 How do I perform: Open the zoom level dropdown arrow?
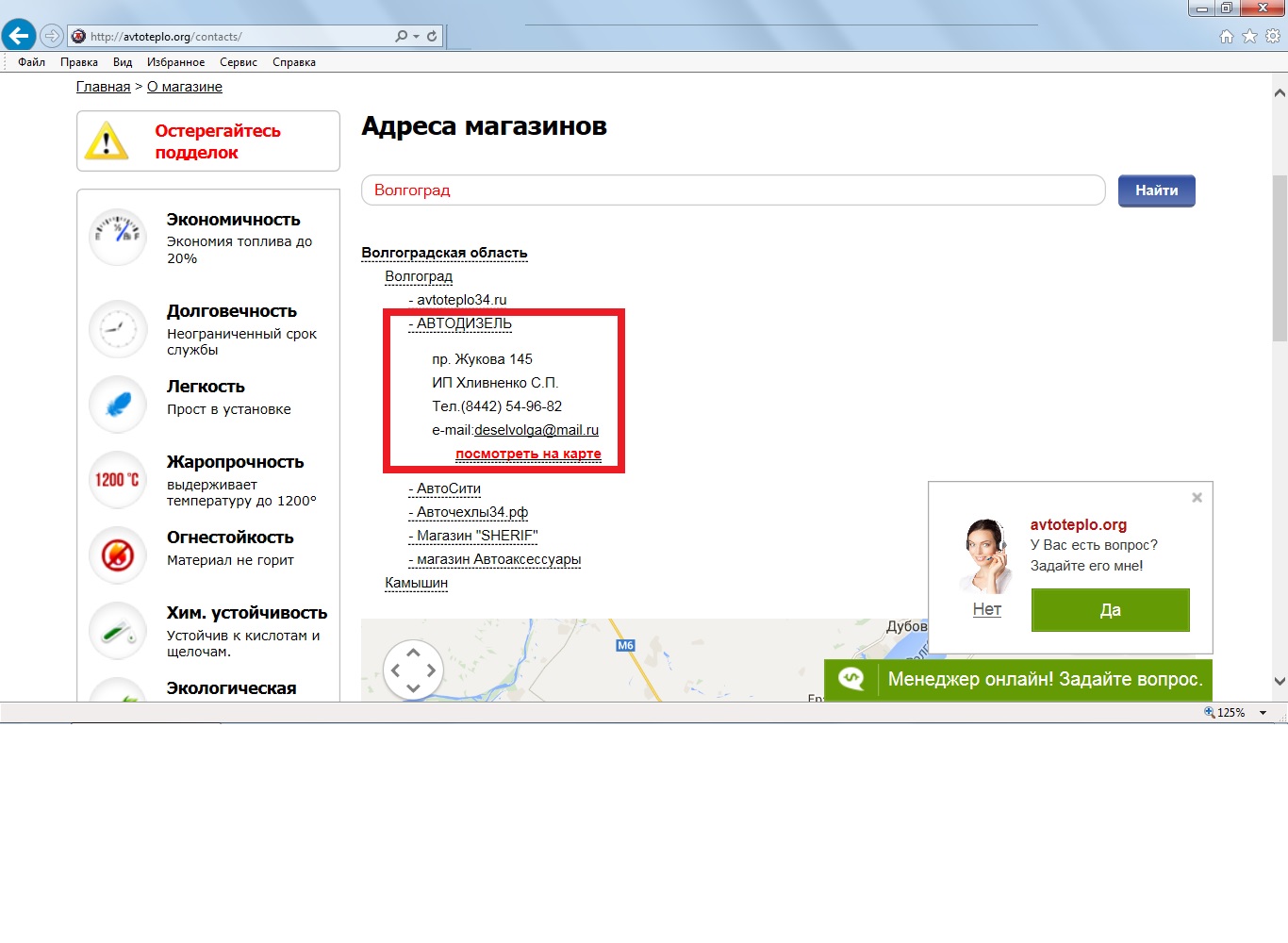coord(1263,713)
